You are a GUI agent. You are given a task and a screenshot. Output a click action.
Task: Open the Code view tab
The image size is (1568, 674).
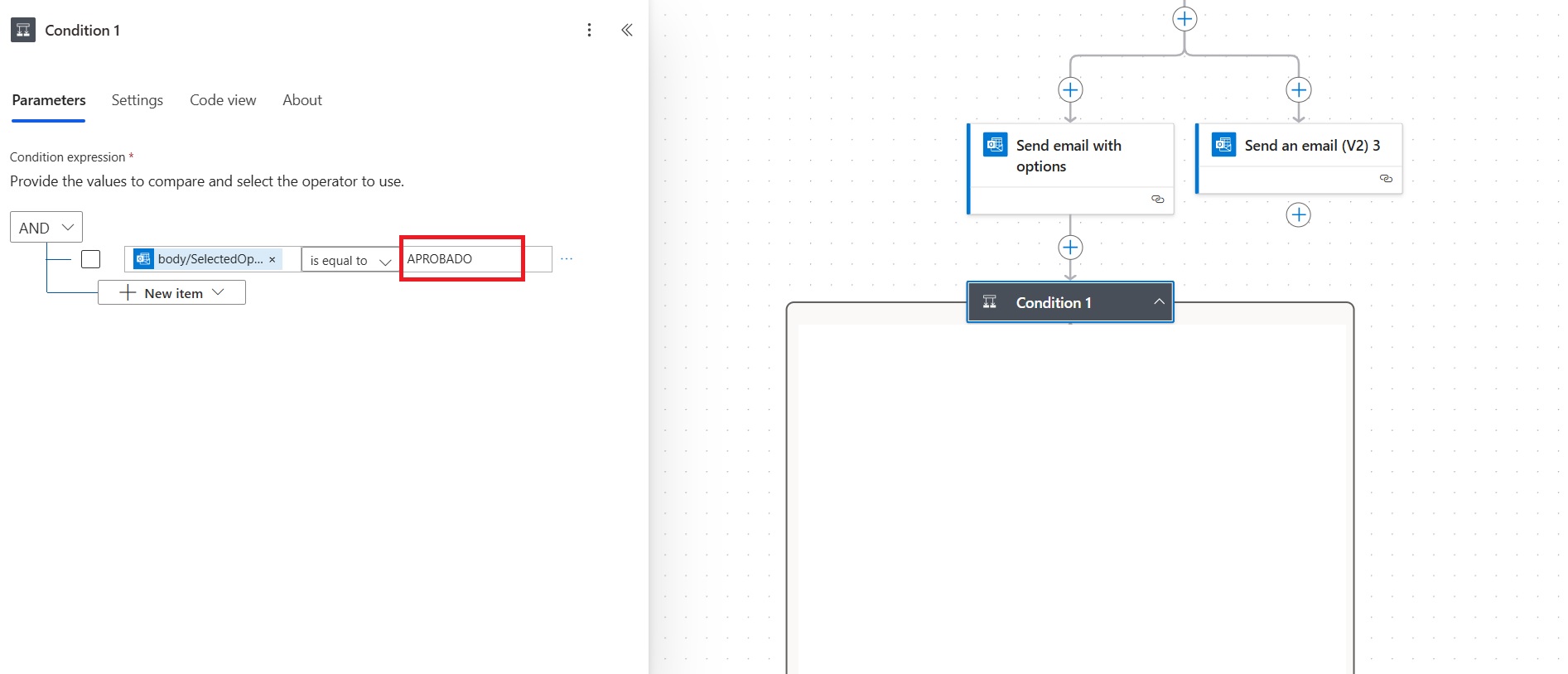tap(223, 100)
